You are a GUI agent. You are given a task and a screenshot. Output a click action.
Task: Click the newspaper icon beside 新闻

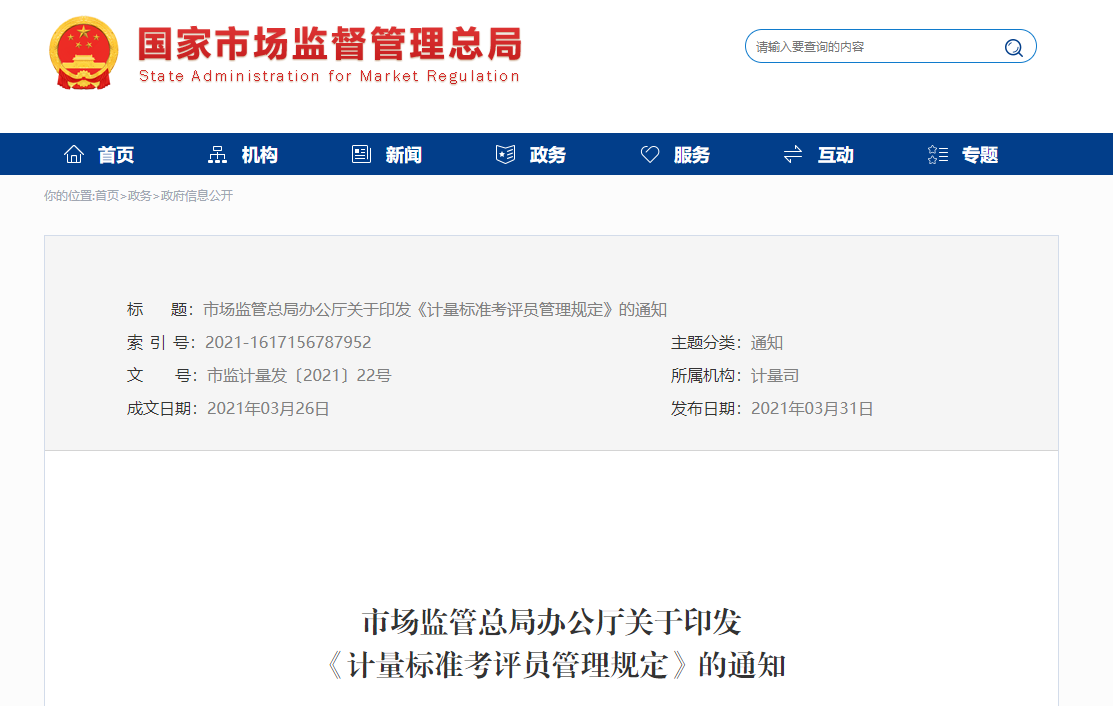point(361,154)
